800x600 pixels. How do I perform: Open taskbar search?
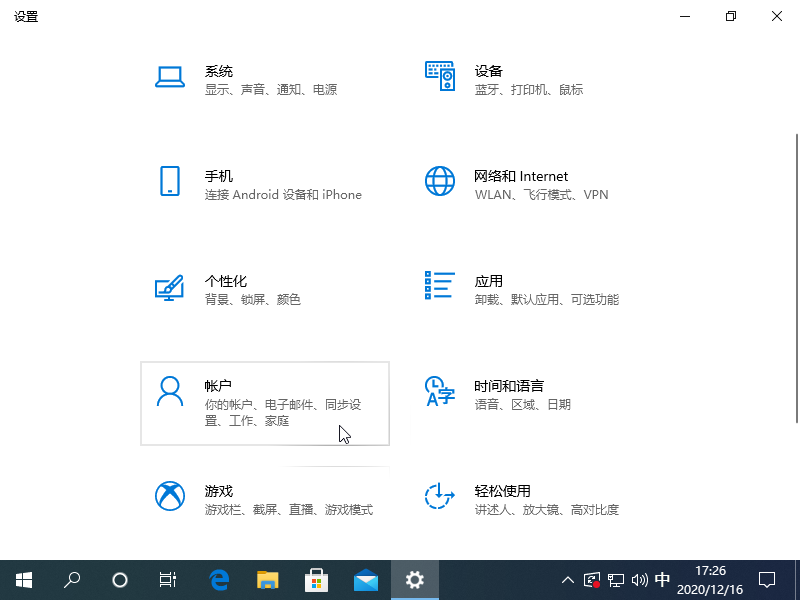71,580
